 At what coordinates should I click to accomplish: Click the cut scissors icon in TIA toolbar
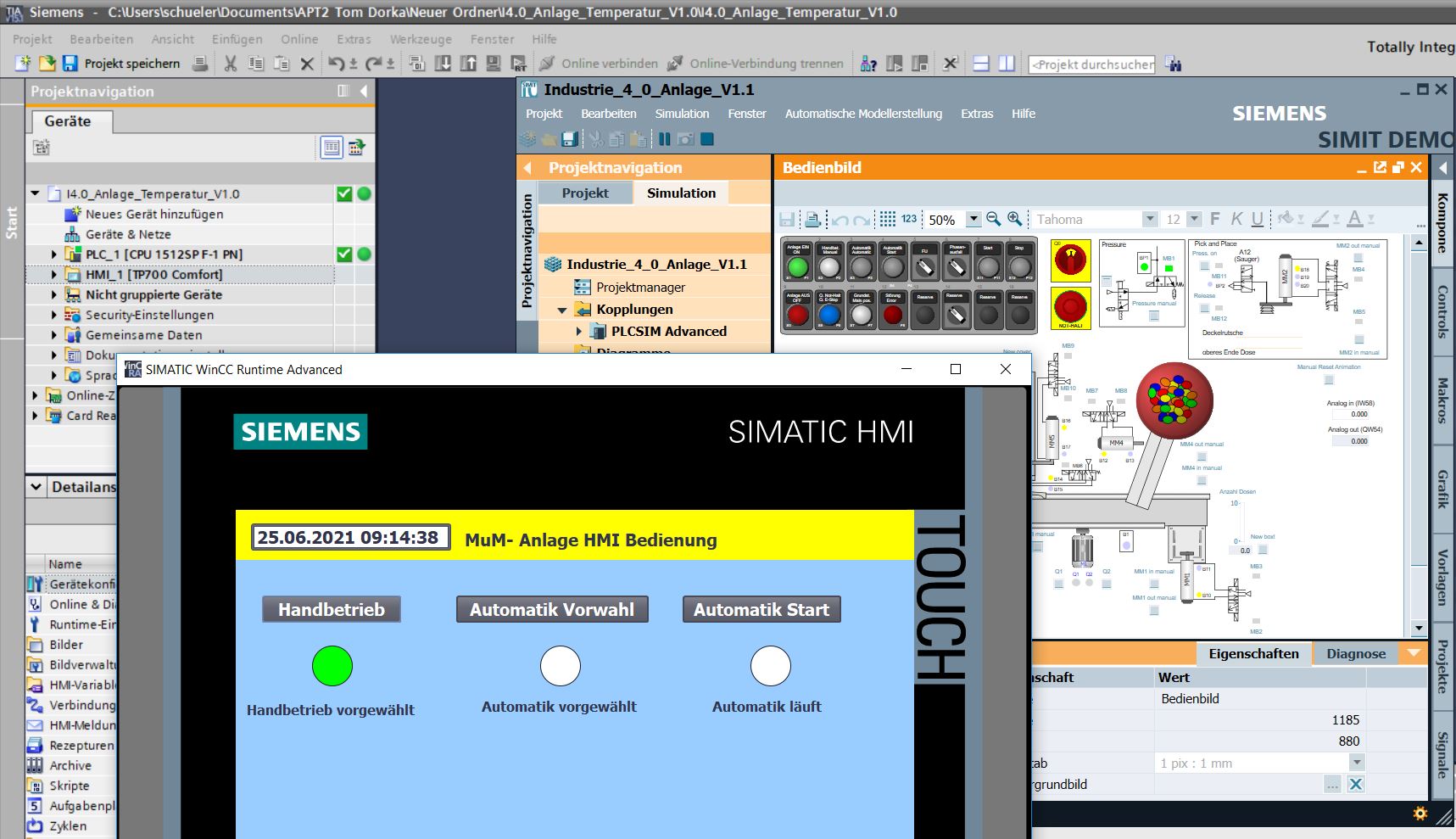(x=230, y=64)
